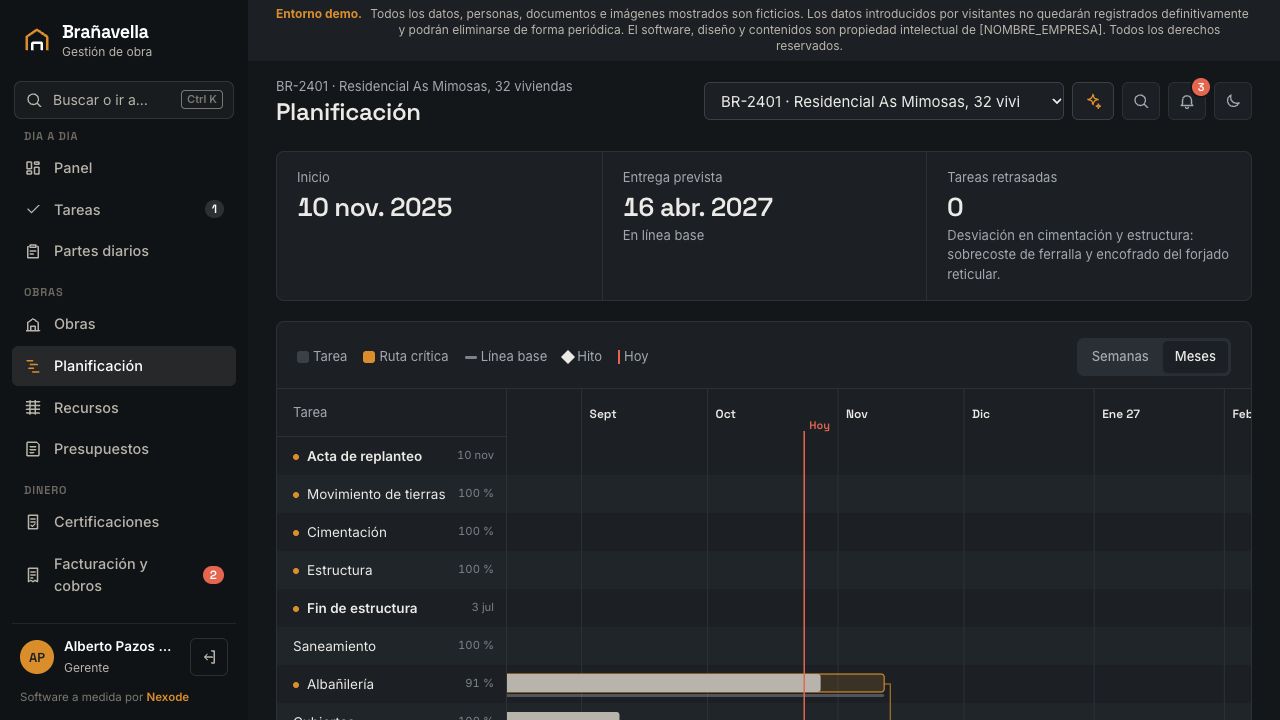This screenshot has width=1280, height=720.
Task: Click the Facturación y cobros receipt icon
Action: tap(33, 575)
